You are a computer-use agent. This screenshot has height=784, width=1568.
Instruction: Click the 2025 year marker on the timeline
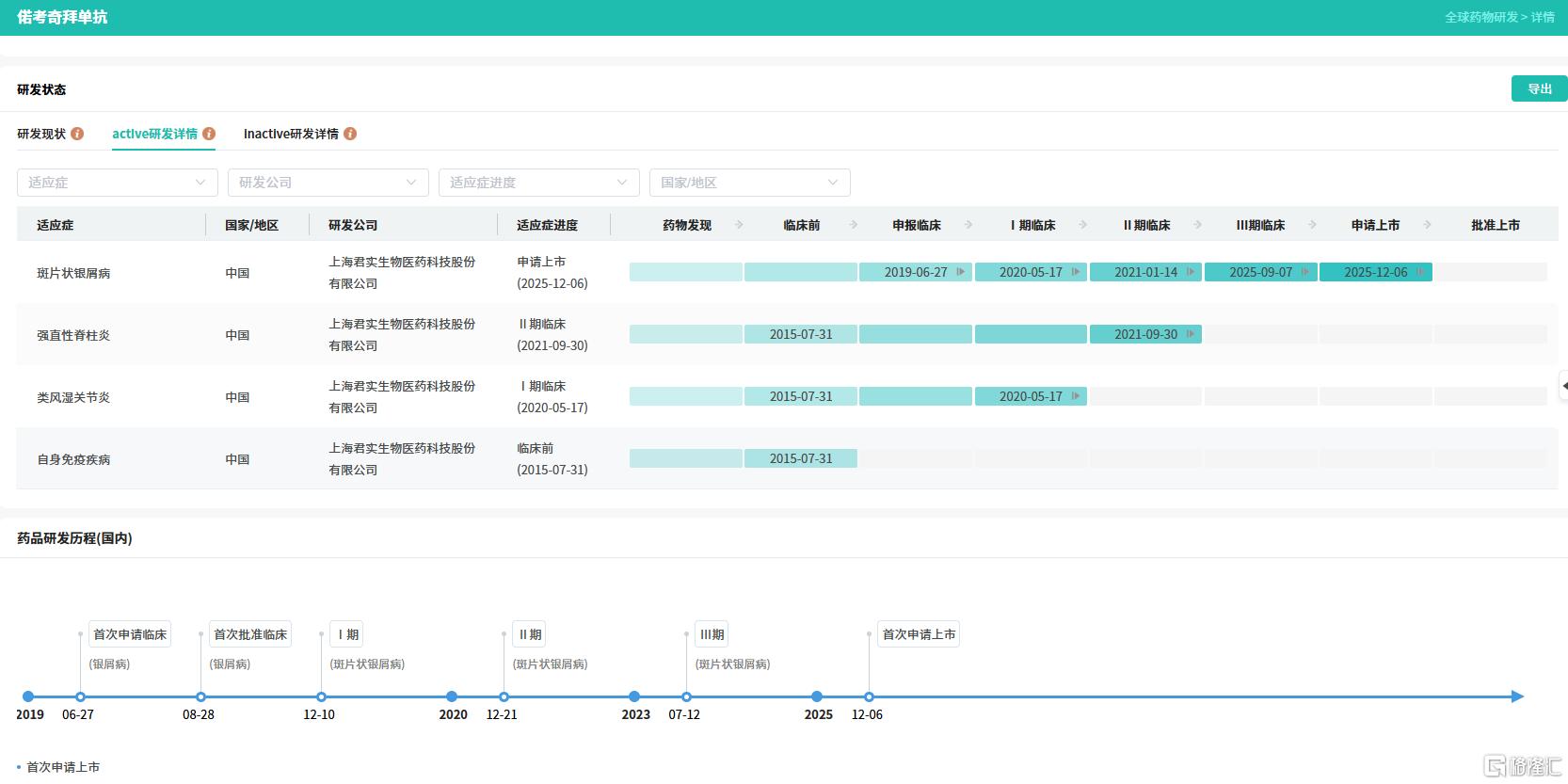click(817, 696)
